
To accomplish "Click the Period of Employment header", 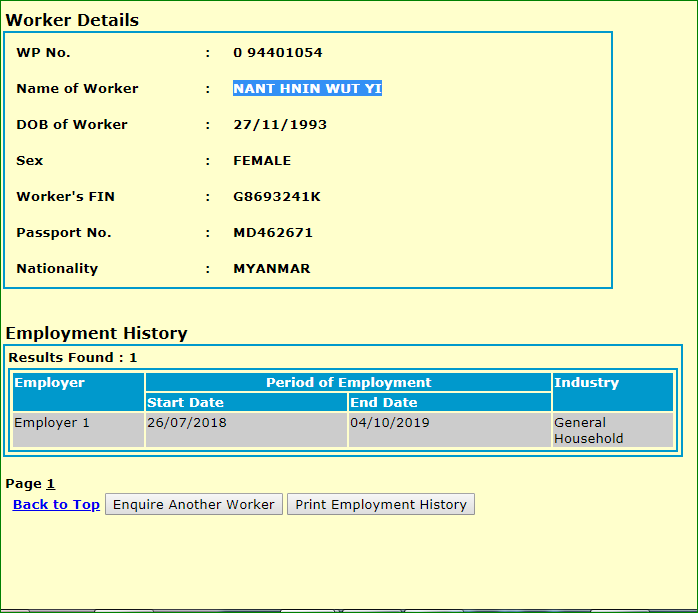I will [x=348, y=383].
